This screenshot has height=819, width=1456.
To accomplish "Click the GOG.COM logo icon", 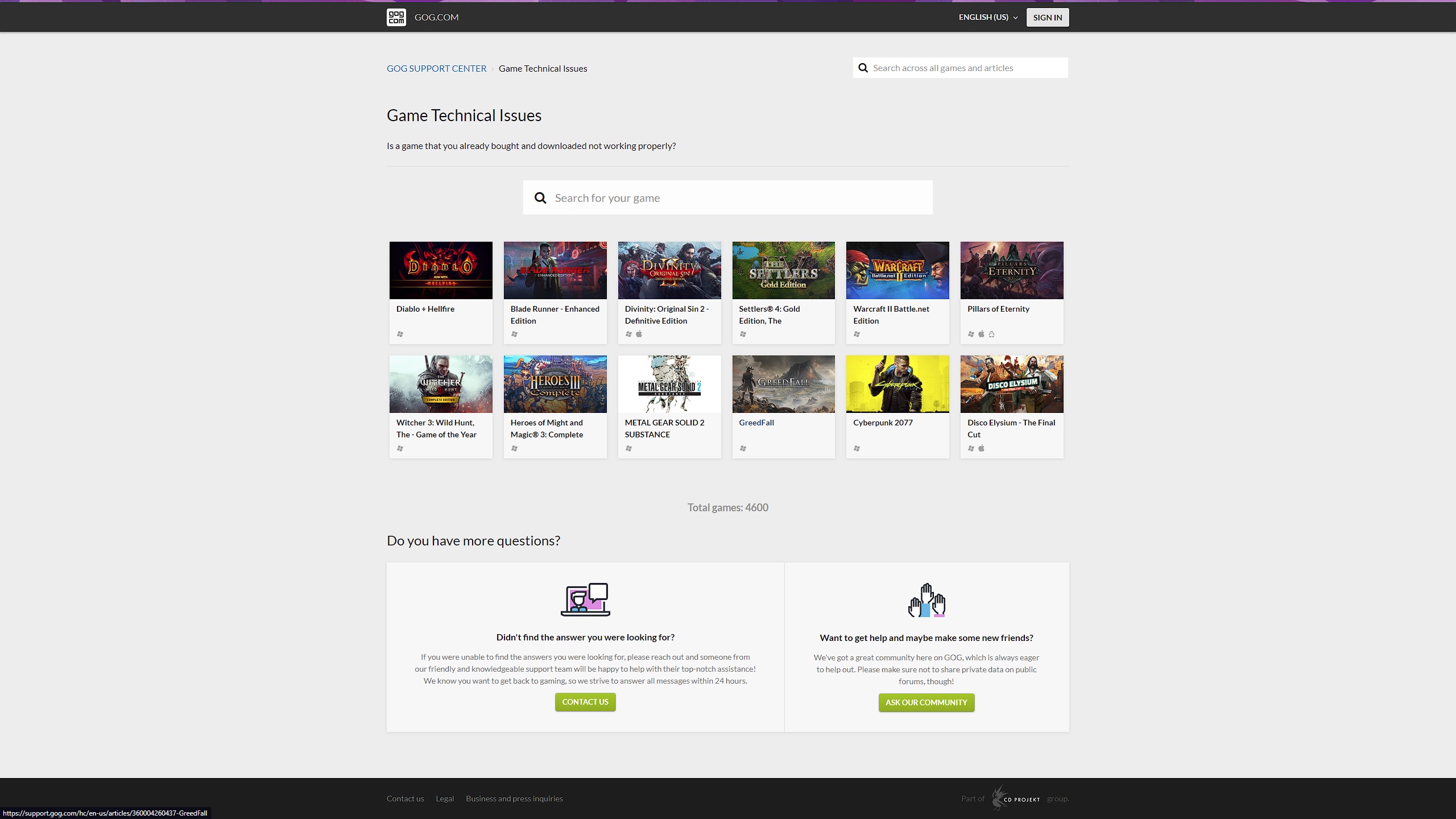I will coord(396,17).
